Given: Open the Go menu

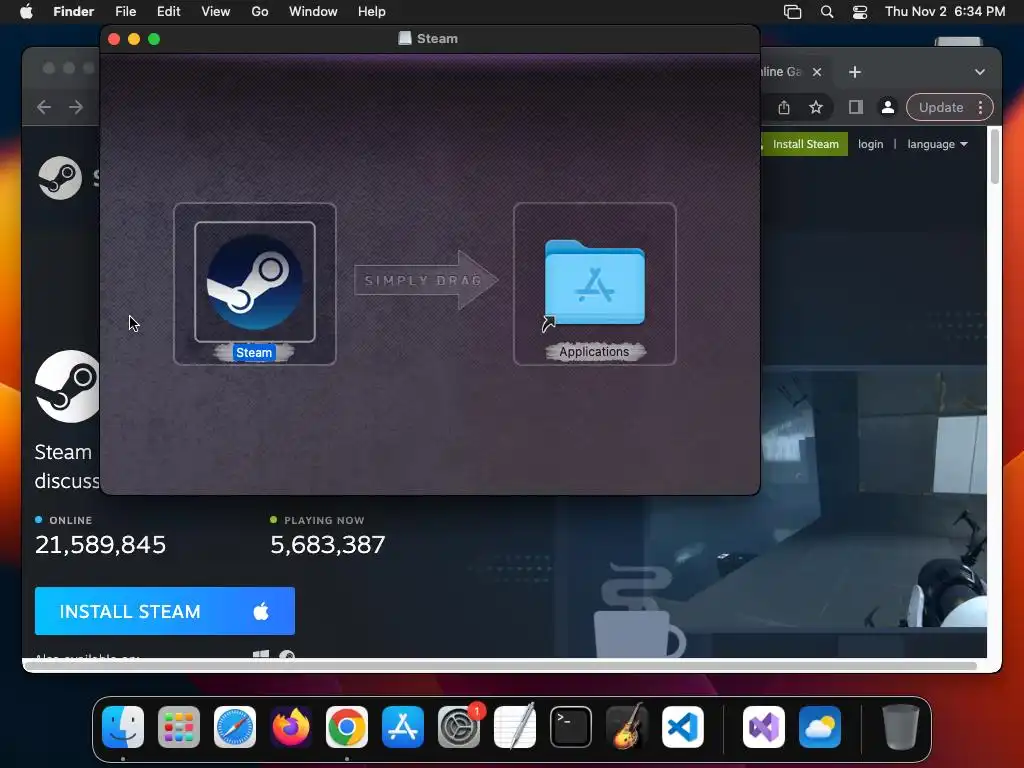Looking at the screenshot, I should (x=260, y=12).
